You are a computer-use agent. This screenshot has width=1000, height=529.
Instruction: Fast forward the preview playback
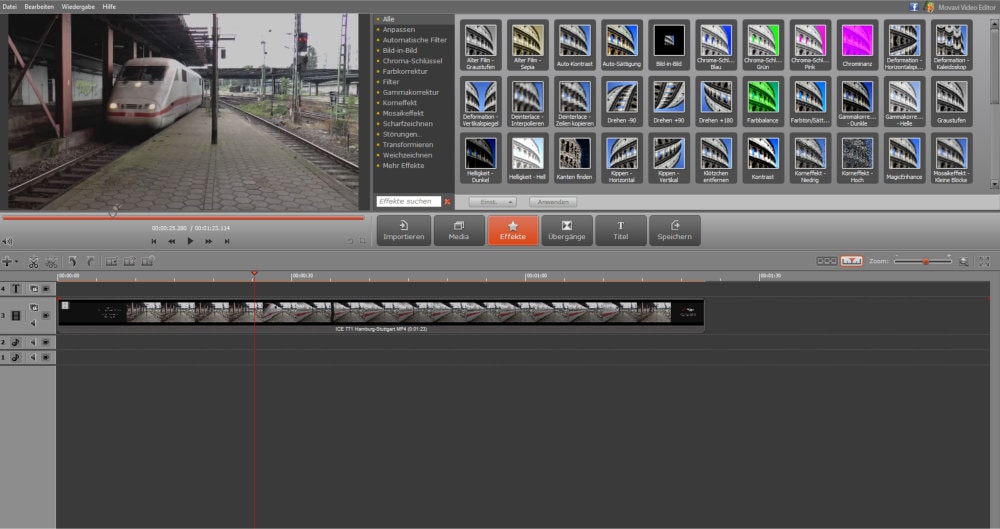(209, 241)
